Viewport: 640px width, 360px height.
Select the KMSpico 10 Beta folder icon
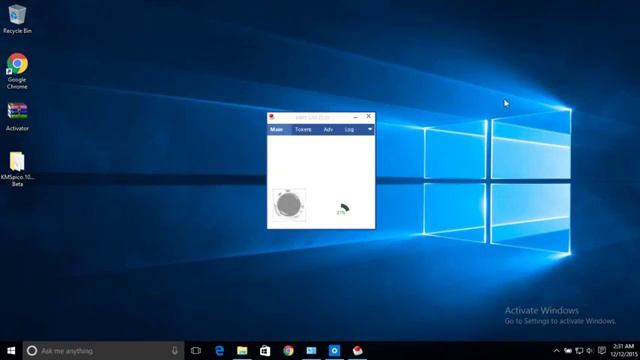17,169
